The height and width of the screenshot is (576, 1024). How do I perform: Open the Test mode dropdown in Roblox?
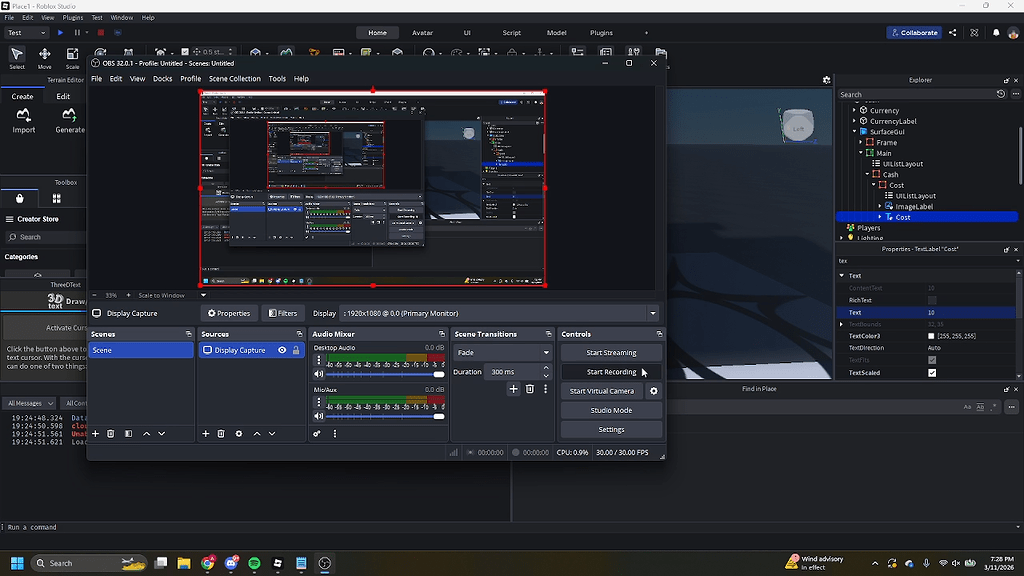pos(27,33)
